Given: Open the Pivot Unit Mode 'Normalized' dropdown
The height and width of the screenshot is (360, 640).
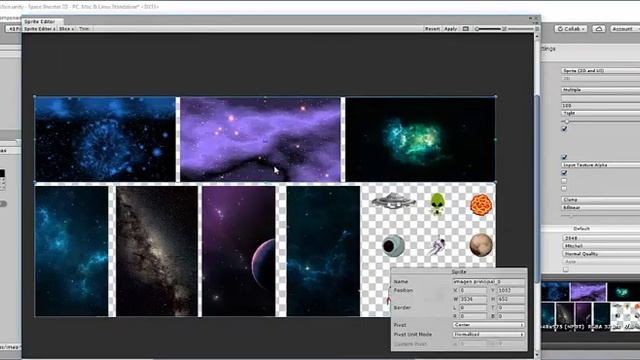Looking at the screenshot, I should 489,334.
